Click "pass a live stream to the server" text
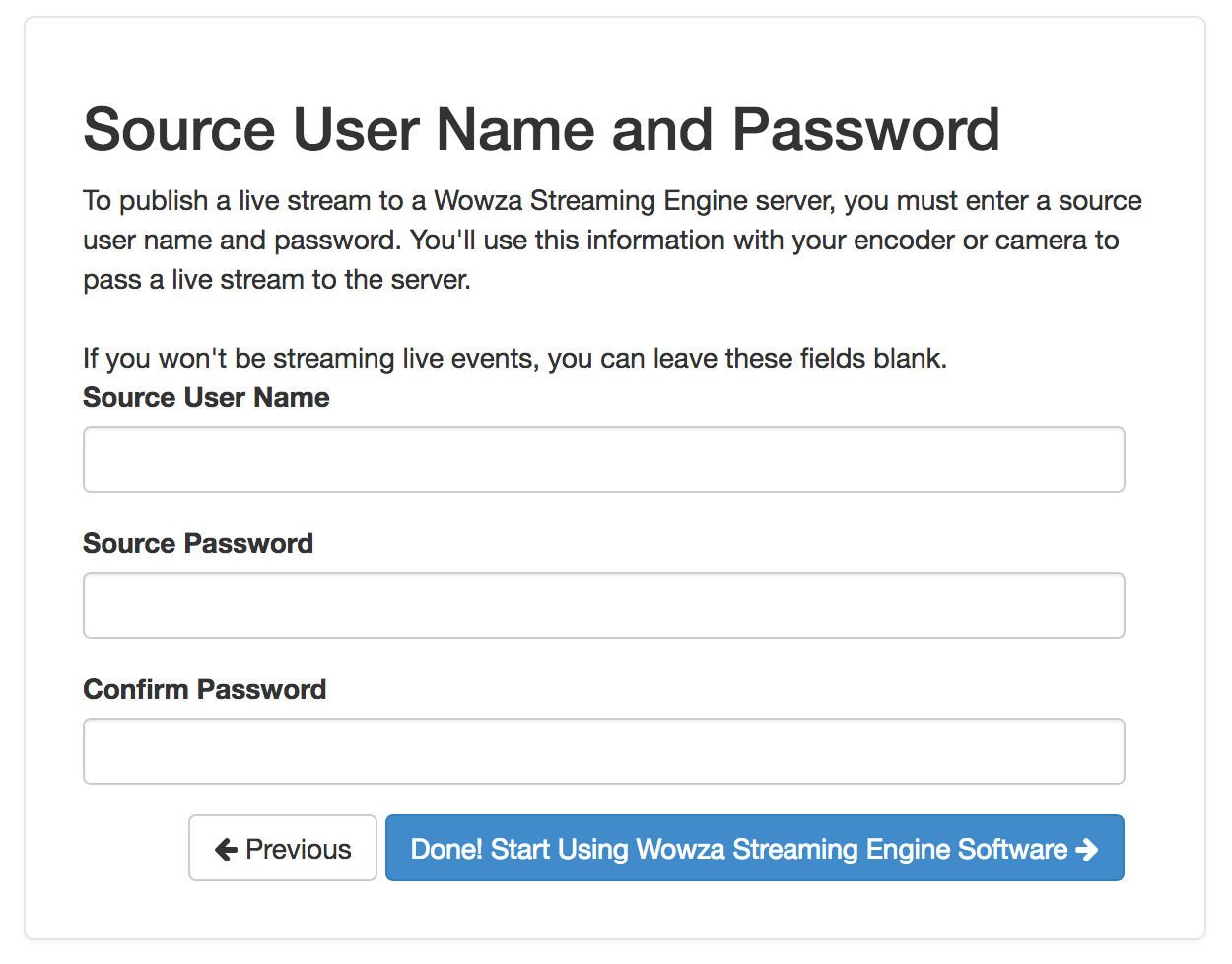This screenshot has height=964, width=1232. point(277,280)
